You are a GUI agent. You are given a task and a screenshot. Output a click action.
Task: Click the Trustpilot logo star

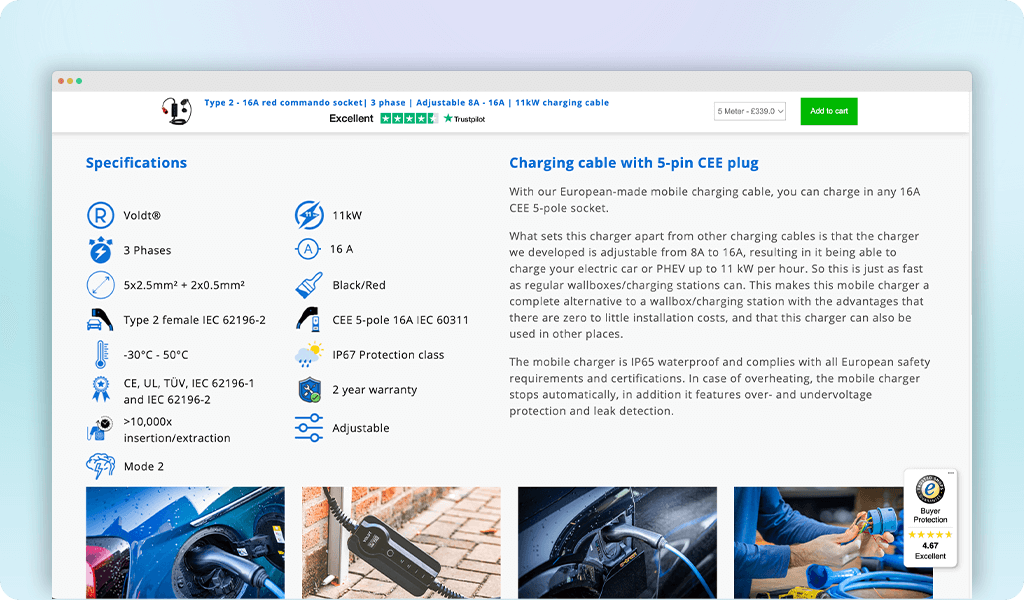[448, 118]
